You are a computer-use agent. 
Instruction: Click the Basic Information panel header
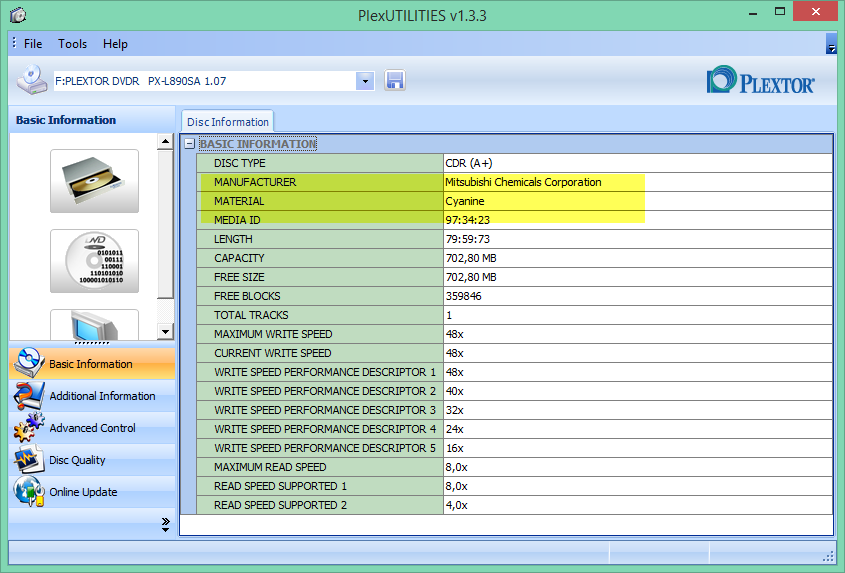pos(92,120)
